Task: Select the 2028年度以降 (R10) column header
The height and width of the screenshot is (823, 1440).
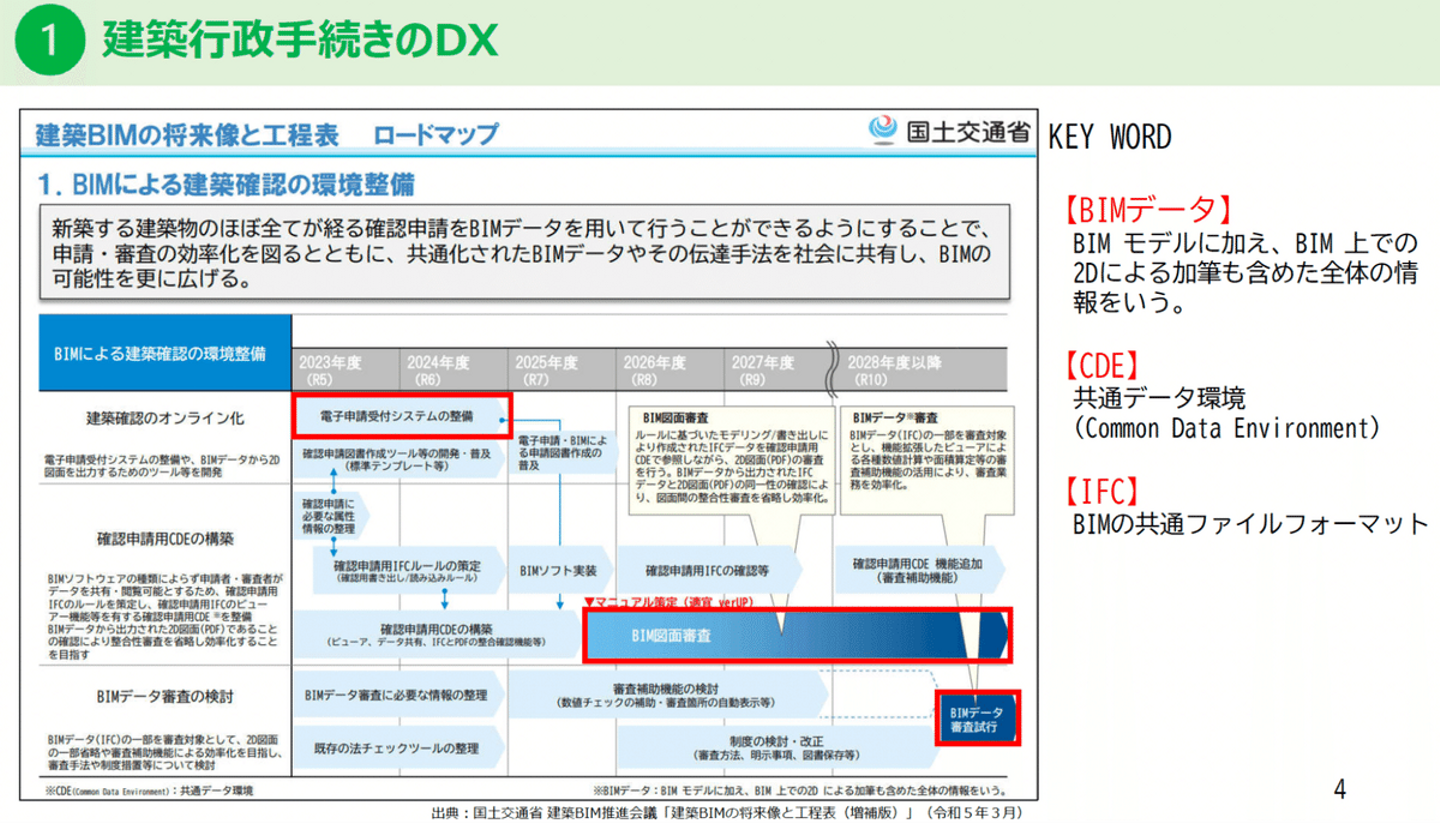Action: point(920,371)
